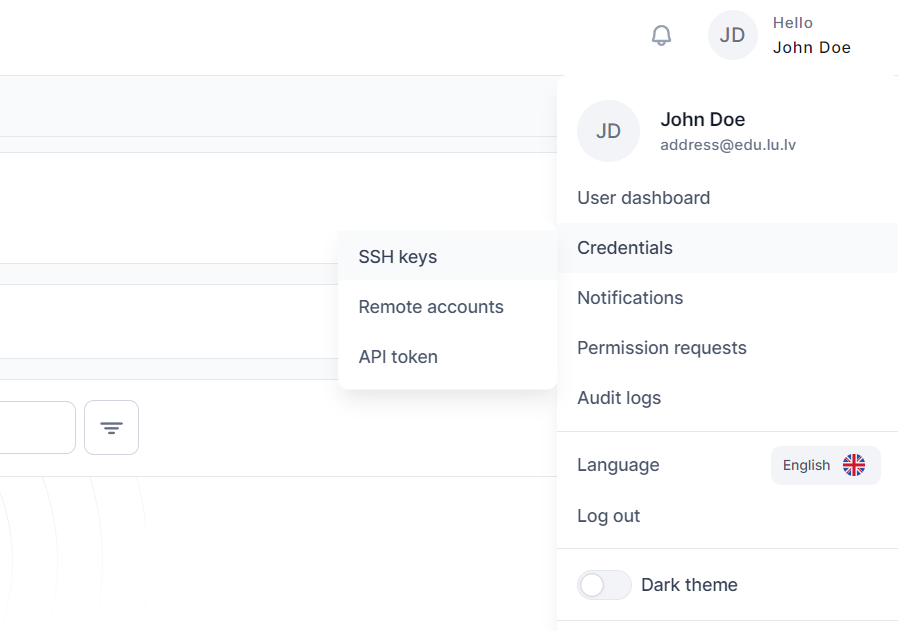Toggle the Dark theme switch
The height and width of the screenshot is (631, 898).
point(604,585)
